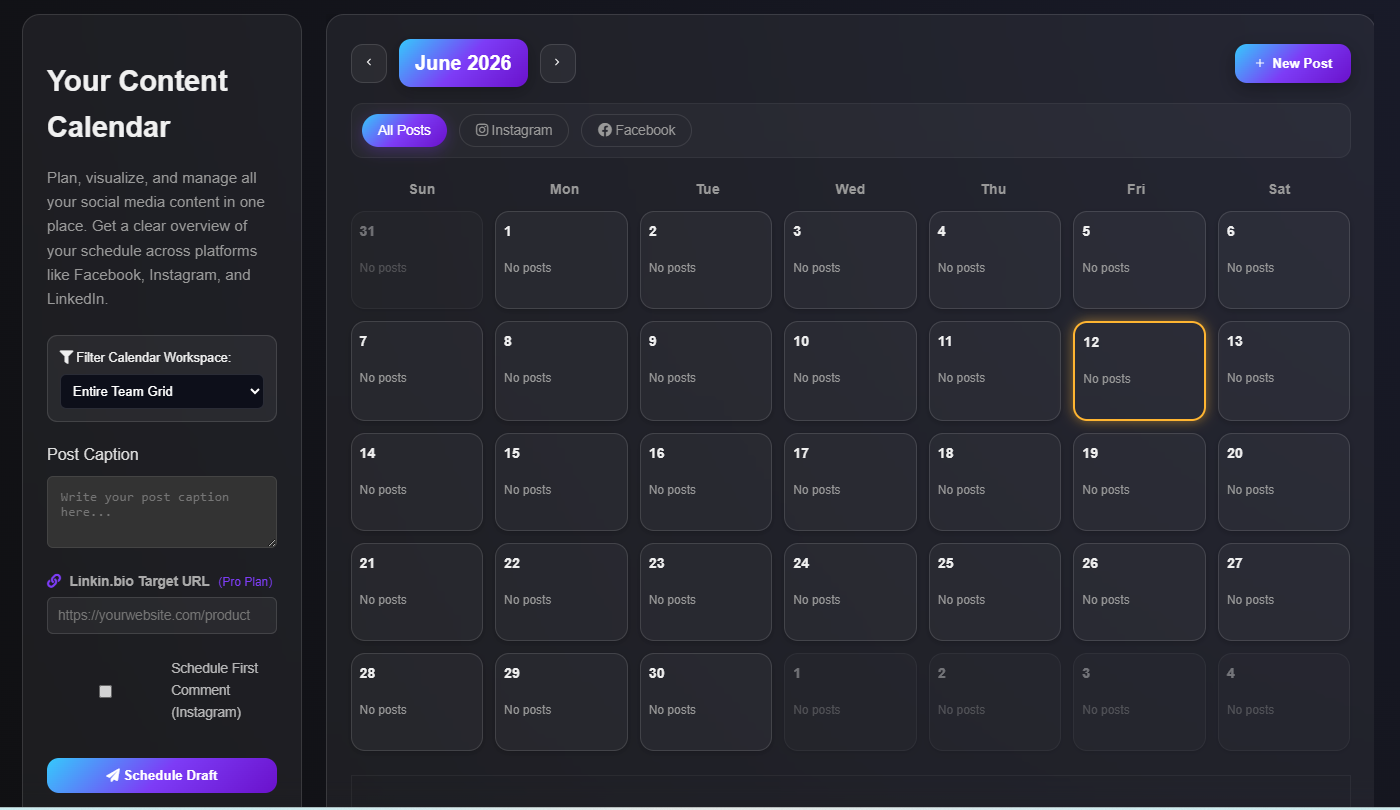Viewport: 1400px width, 810px height.
Task: Click the Wed weekday header
Action: click(850, 189)
